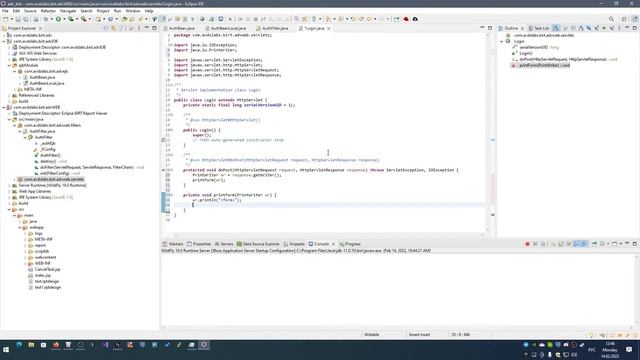
Task: Open the notification center in the taskbar
Action: point(629,350)
